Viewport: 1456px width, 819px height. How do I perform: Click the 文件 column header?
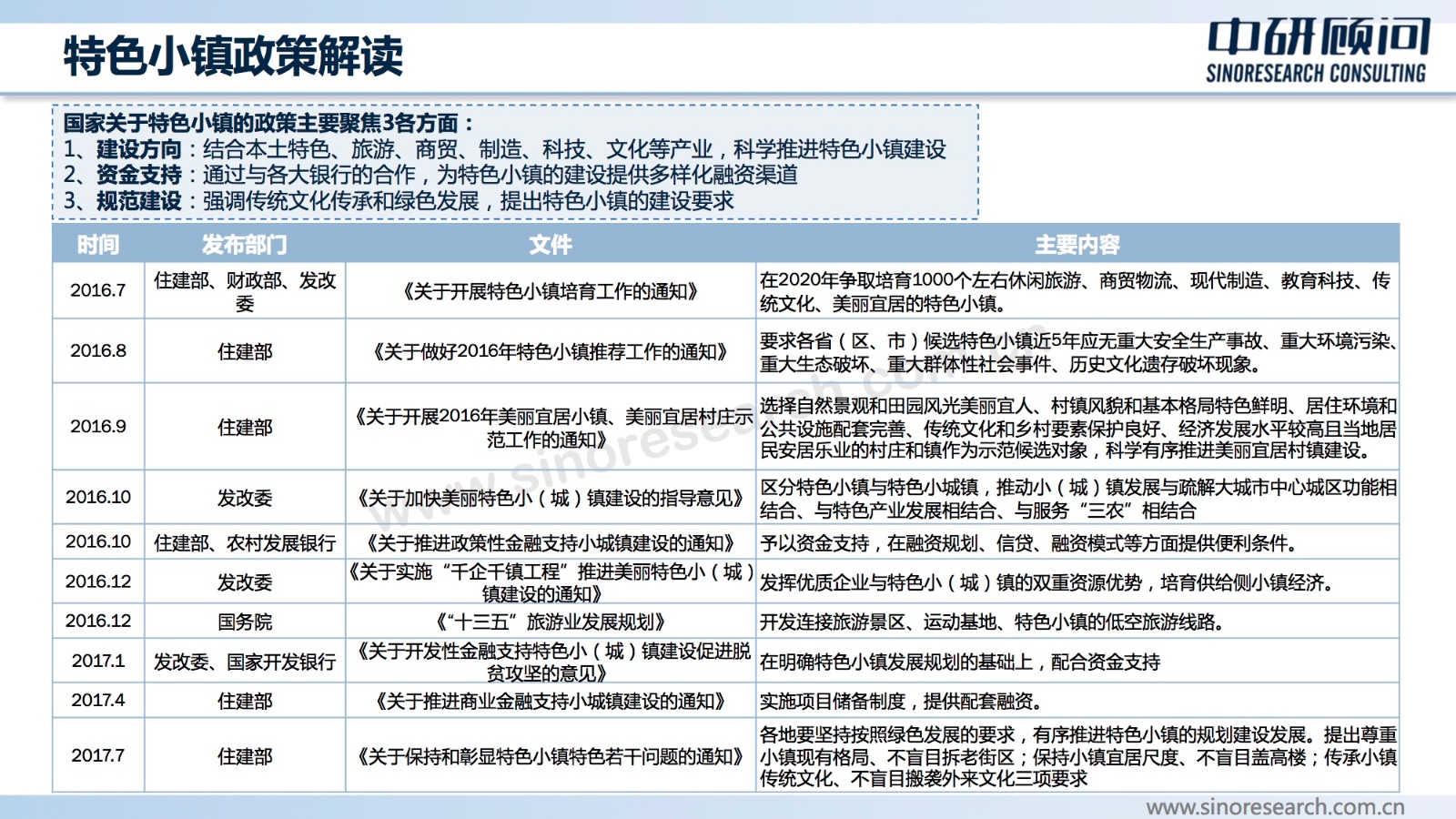(551, 244)
